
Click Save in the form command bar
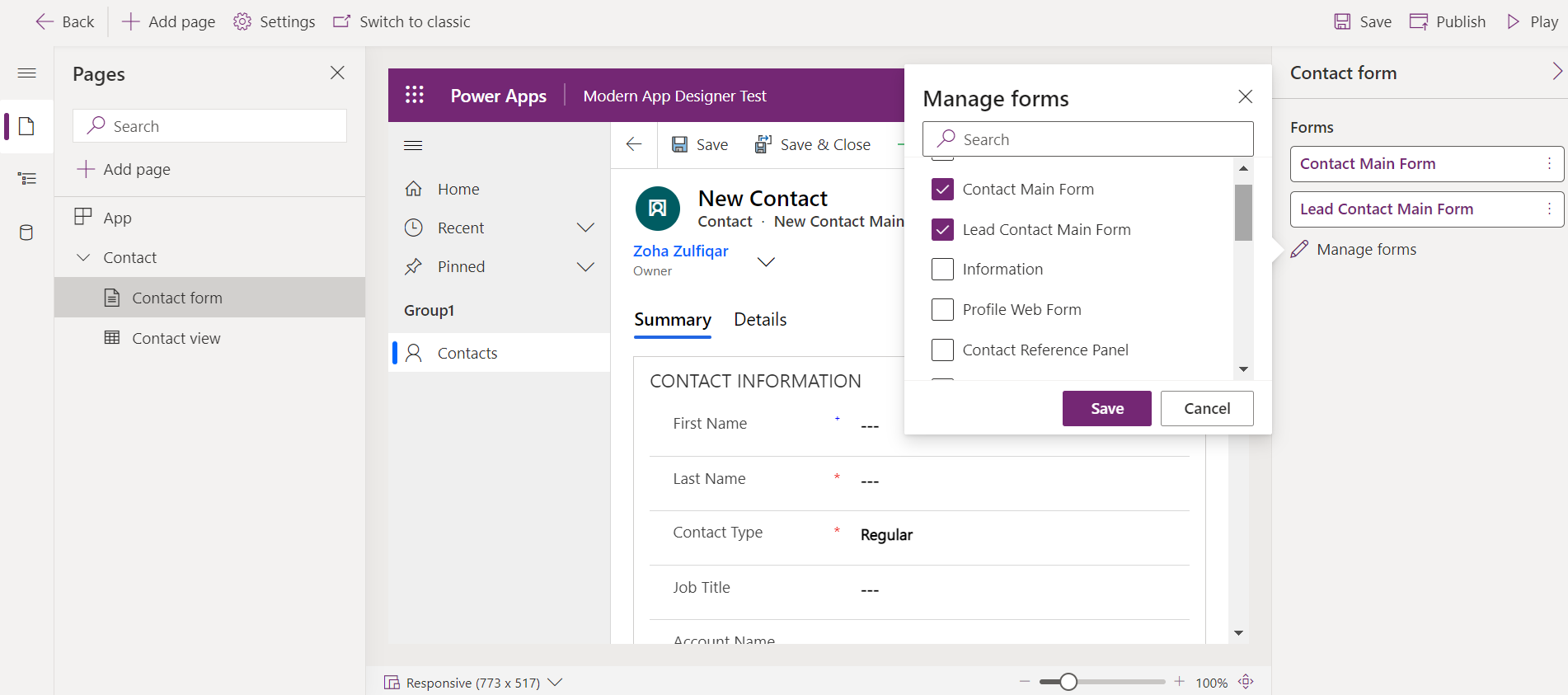[700, 144]
